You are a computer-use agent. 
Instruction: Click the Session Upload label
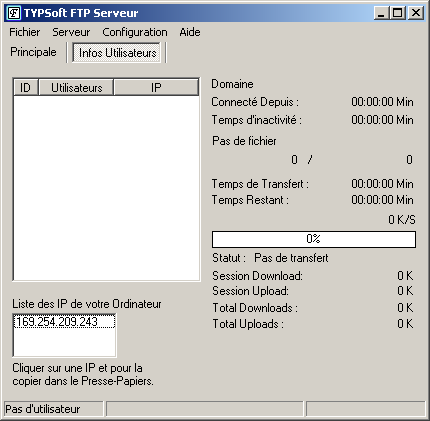(250, 291)
